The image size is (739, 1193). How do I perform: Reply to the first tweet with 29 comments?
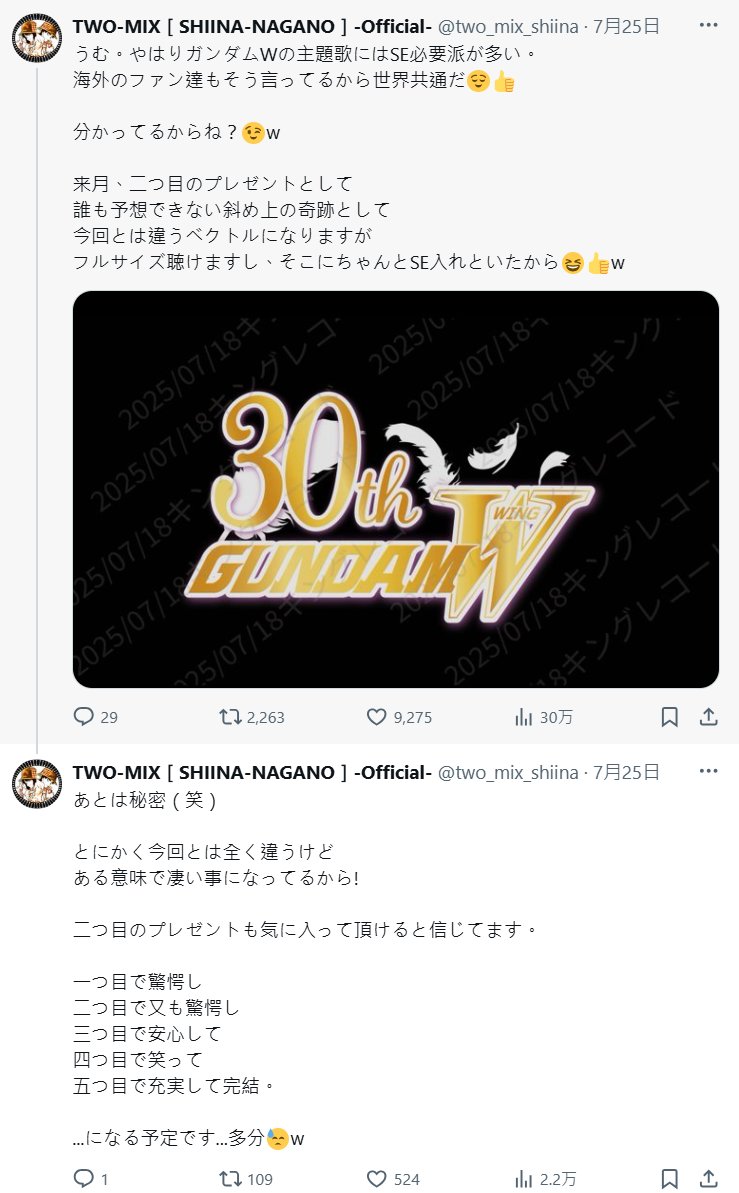[95, 717]
